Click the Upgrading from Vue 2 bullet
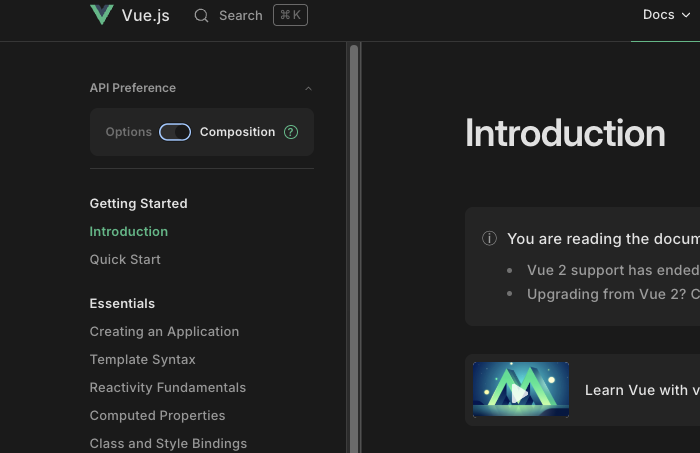 (x=613, y=294)
